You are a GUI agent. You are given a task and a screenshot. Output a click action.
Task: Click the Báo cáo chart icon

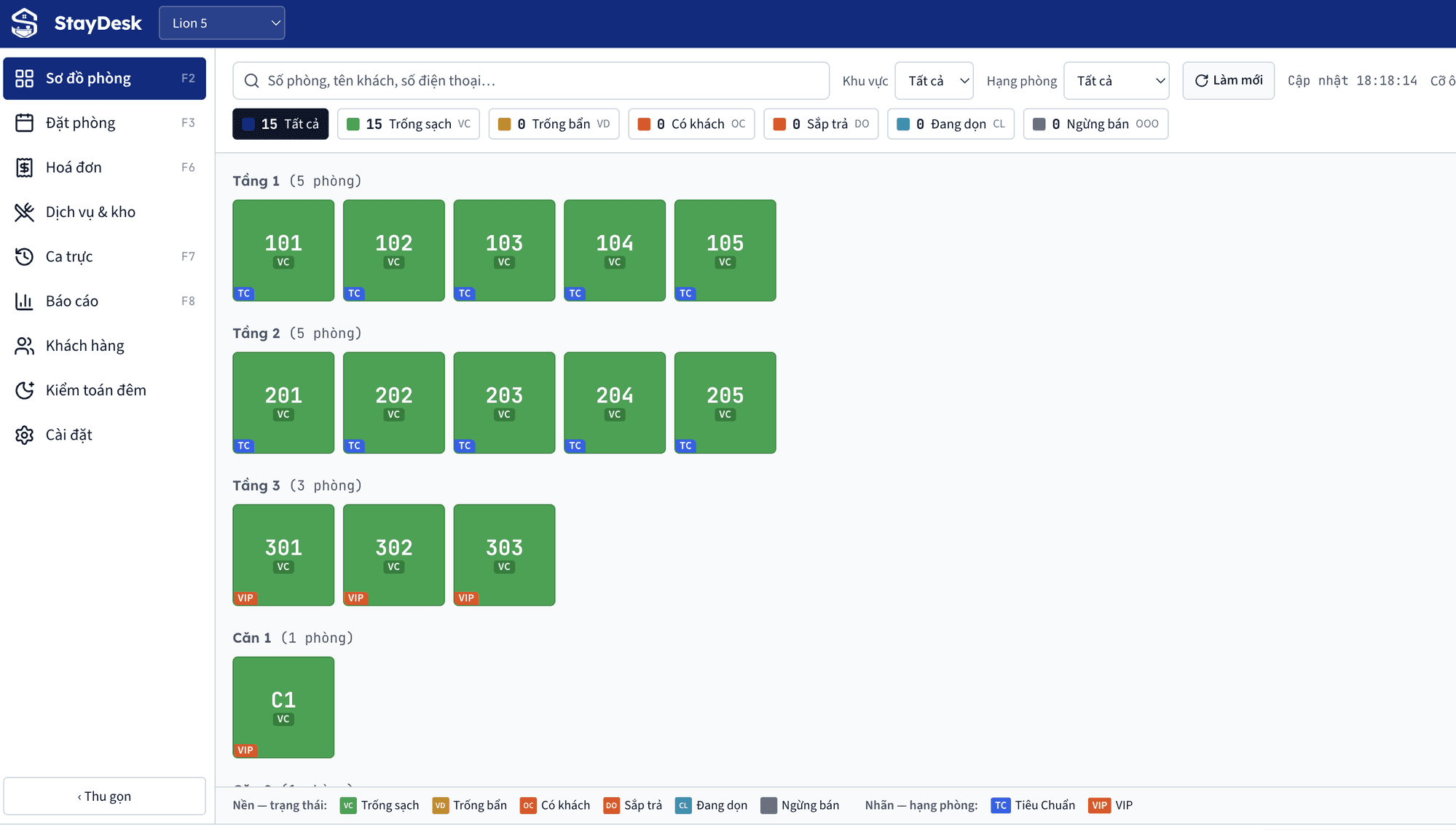24,301
